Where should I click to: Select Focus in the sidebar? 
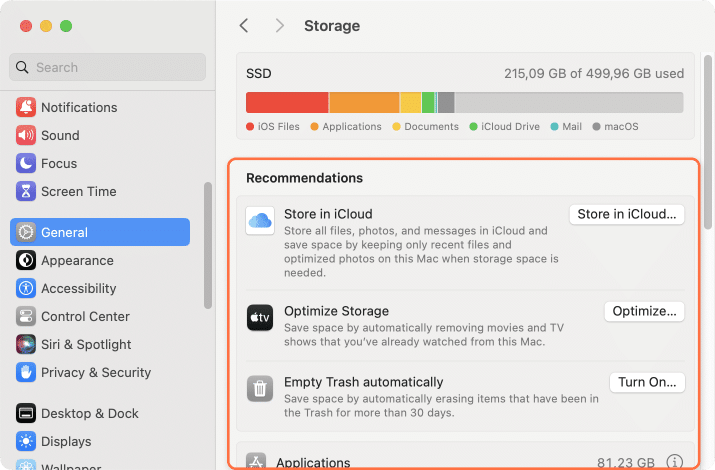pos(100,163)
